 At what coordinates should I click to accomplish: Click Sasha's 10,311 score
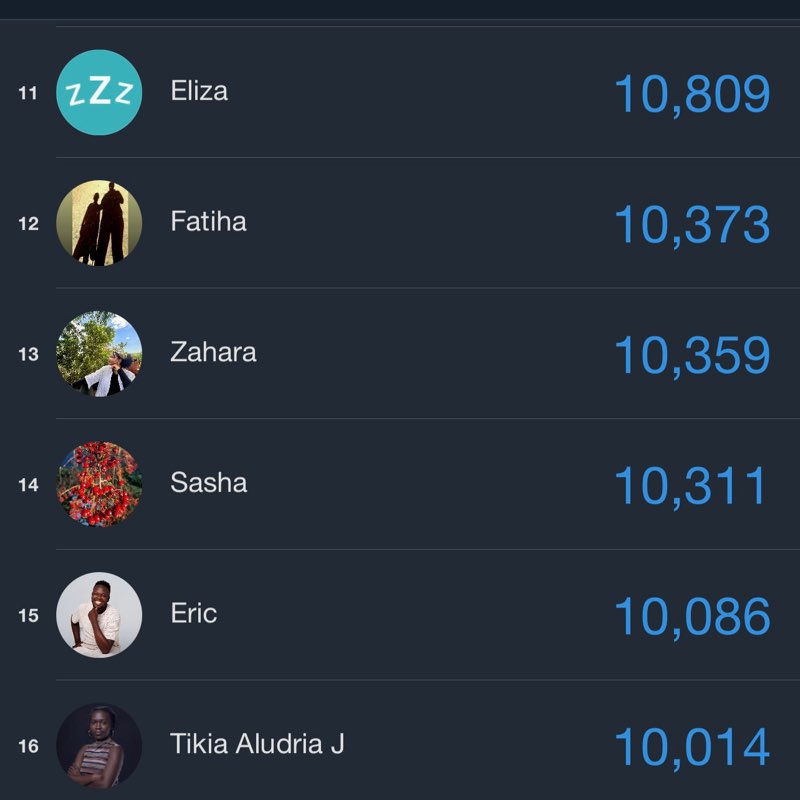[690, 486]
